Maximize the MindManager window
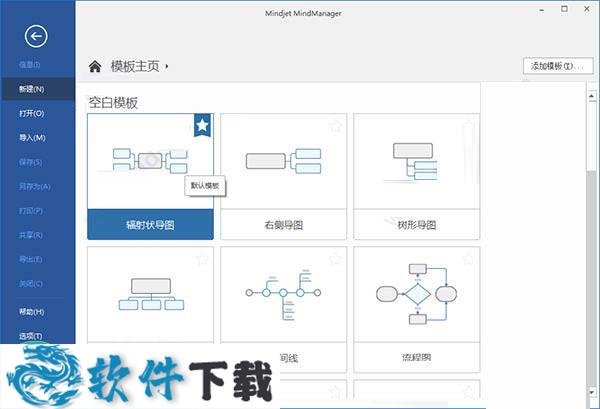600x409 pixels. (x=564, y=9)
